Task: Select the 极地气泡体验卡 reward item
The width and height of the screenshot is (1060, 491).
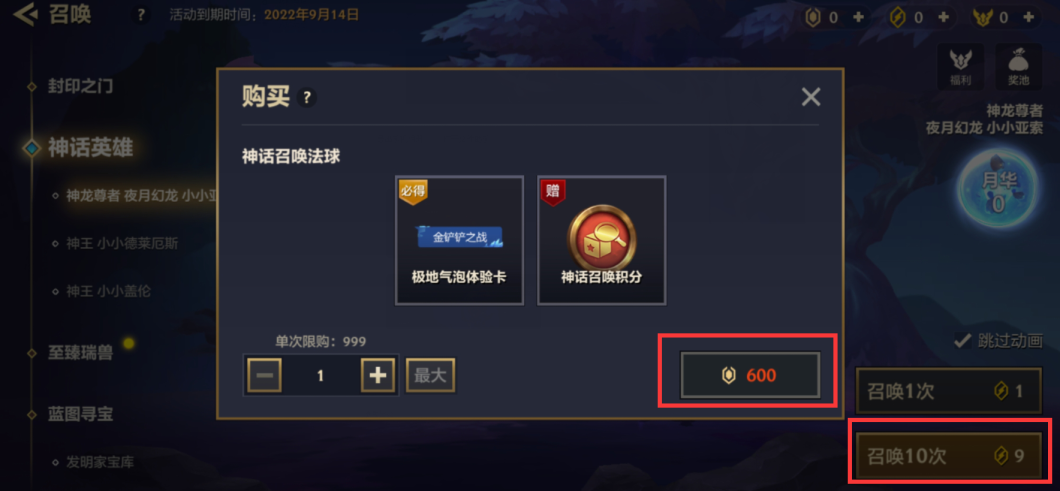Action: pos(459,240)
